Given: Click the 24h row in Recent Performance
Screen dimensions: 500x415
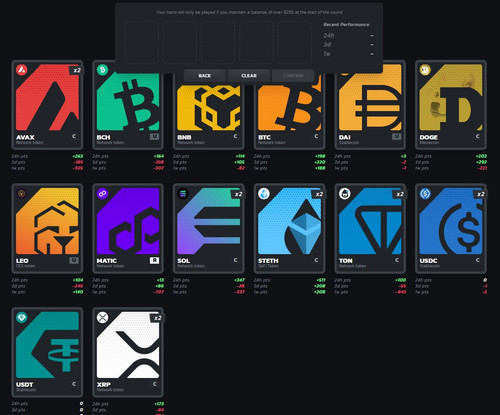Looking at the screenshot, I should point(348,35).
